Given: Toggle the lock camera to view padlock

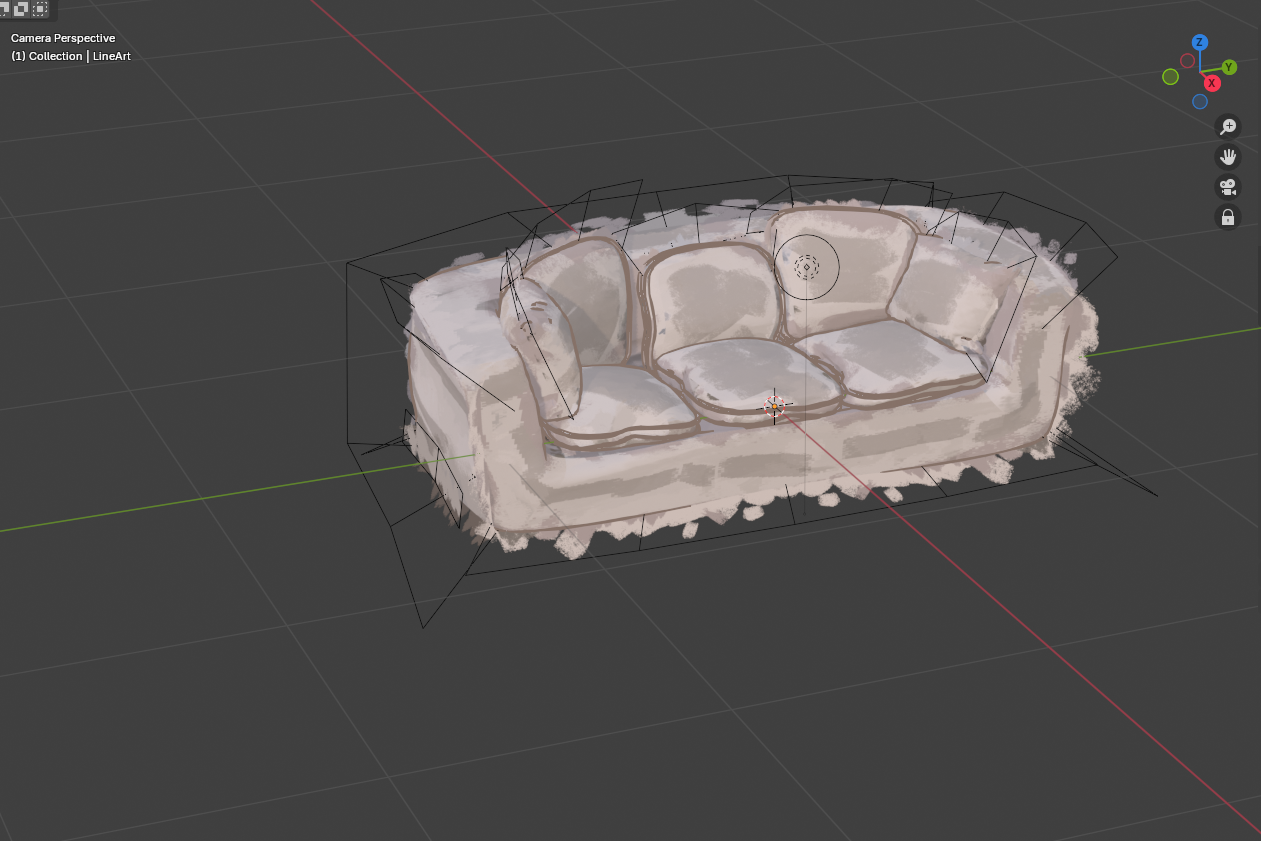Looking at the screenshot, I should point(1228,216).
